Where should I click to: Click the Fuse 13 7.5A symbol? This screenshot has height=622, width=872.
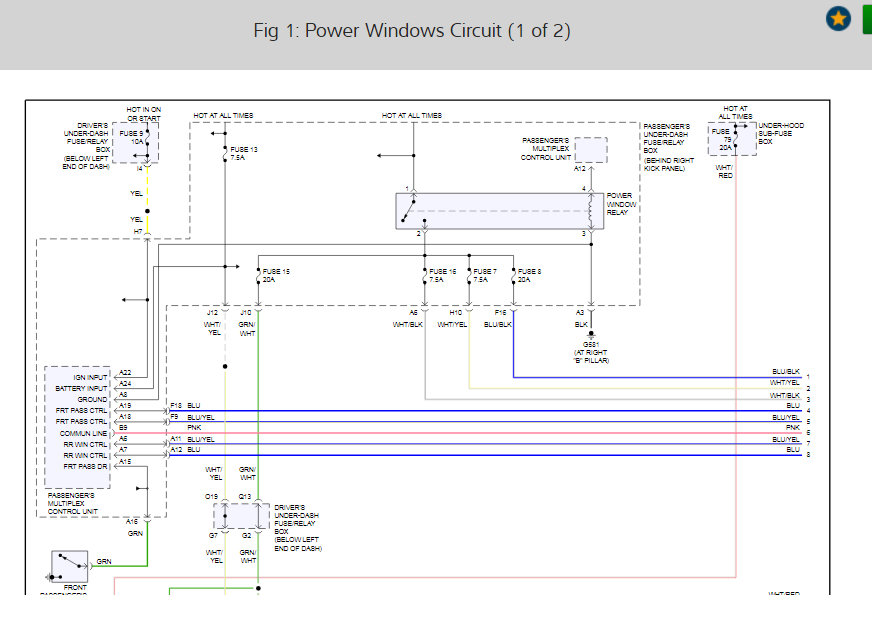225,153
